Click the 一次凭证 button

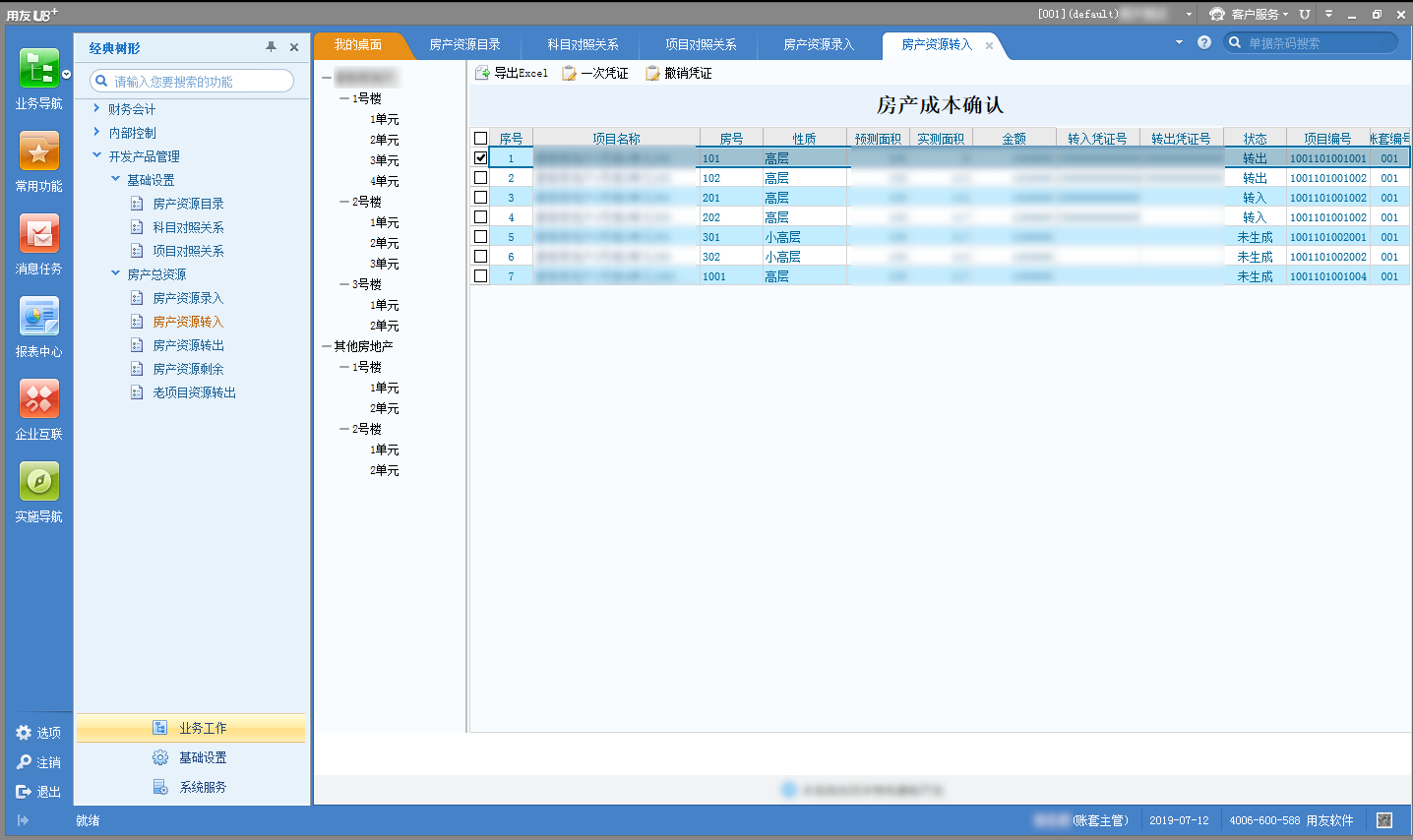pos(595,73)
